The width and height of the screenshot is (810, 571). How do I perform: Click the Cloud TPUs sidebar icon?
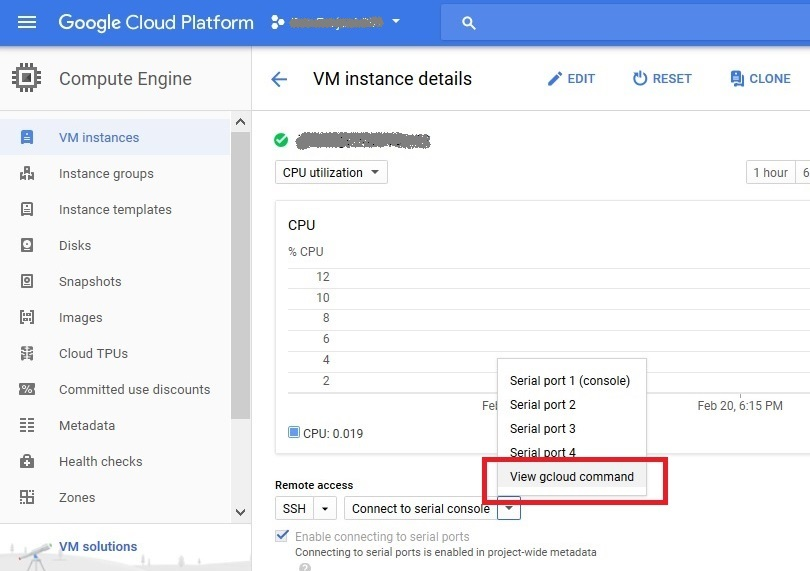click(x=27, y=353)
